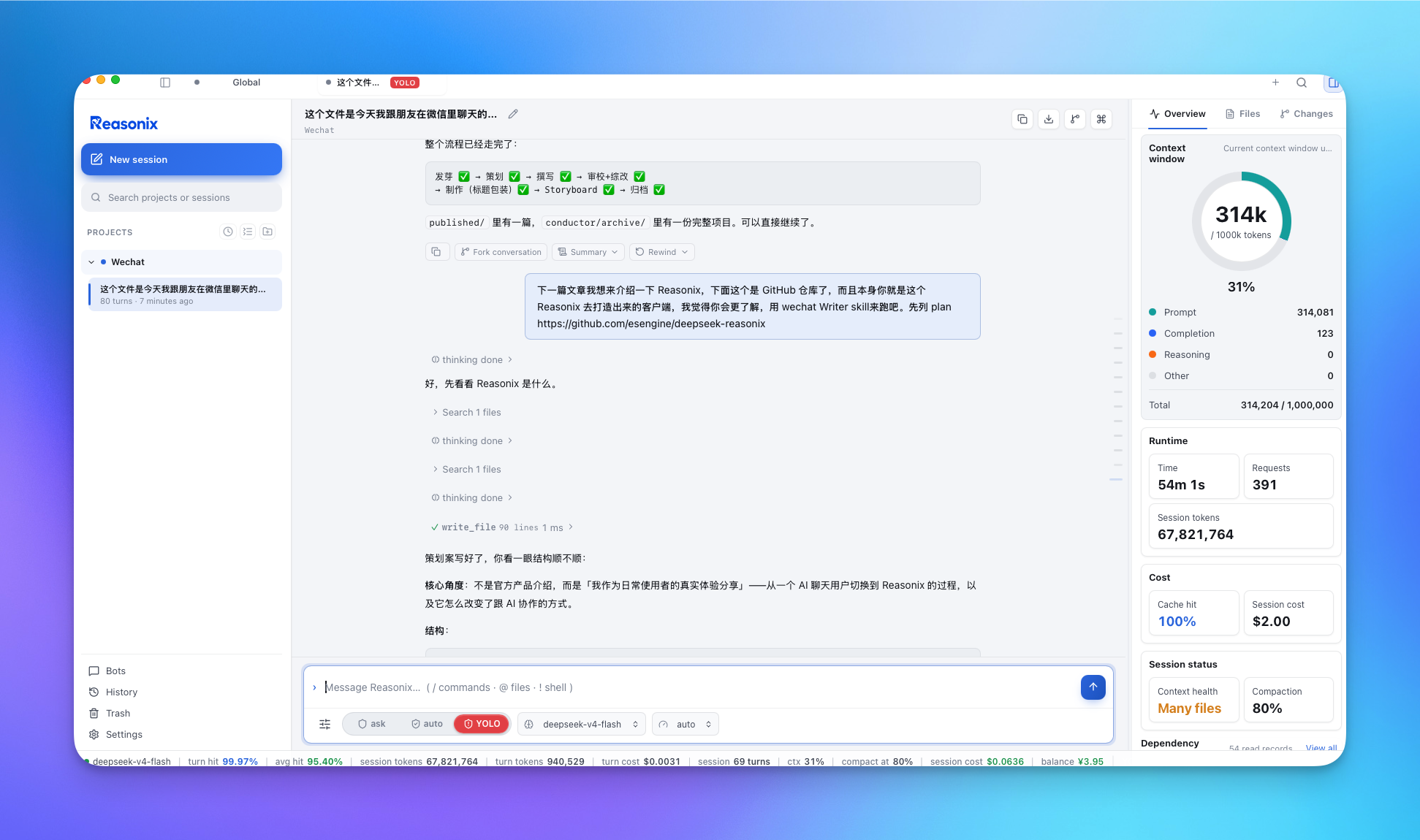Image resolution: width=1420 pixels, height=840 pixels.
Task: Open recent history clock icon in Projects header
Action: [x=228, y=232]
